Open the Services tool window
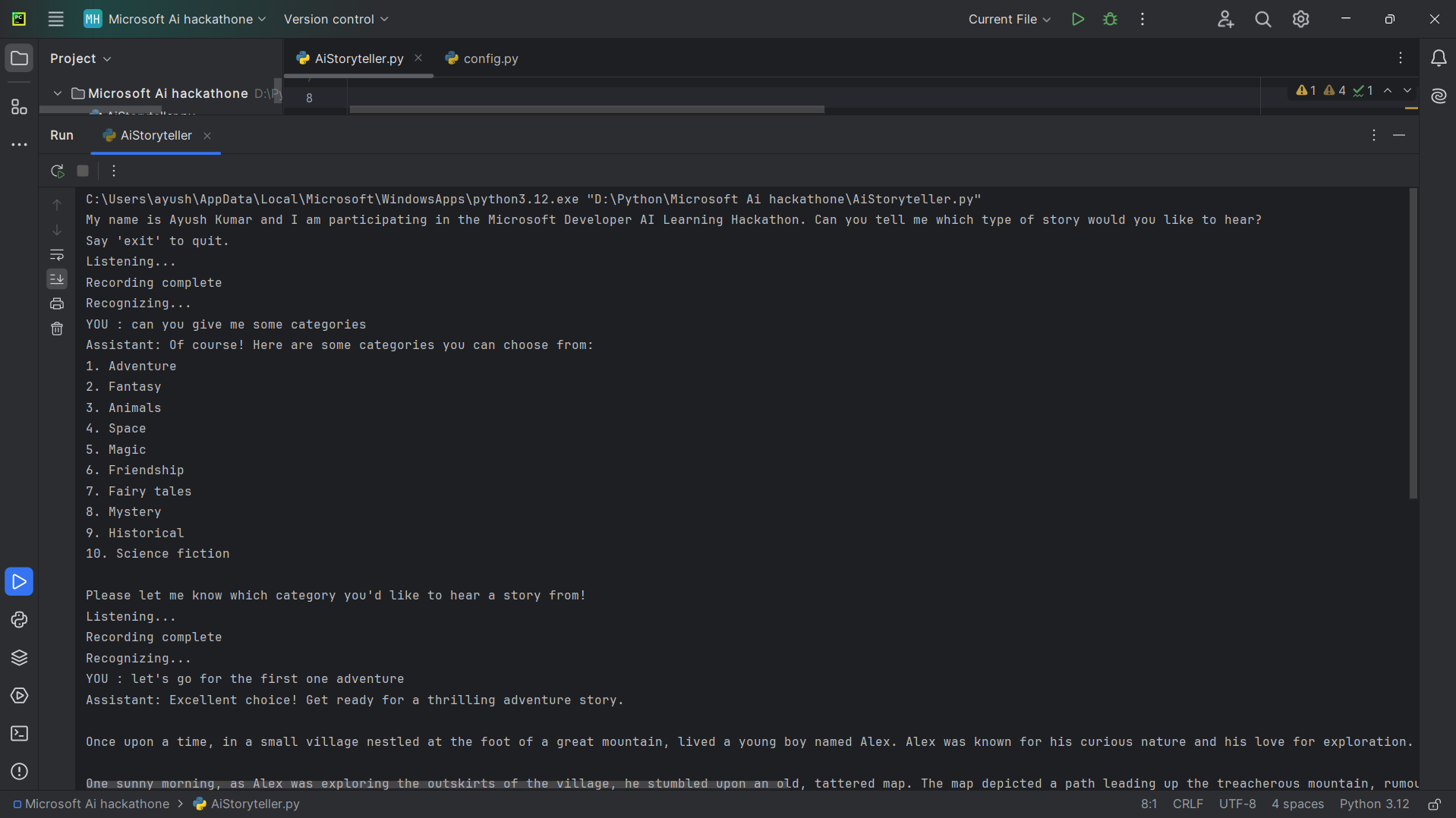 [20, 696]
